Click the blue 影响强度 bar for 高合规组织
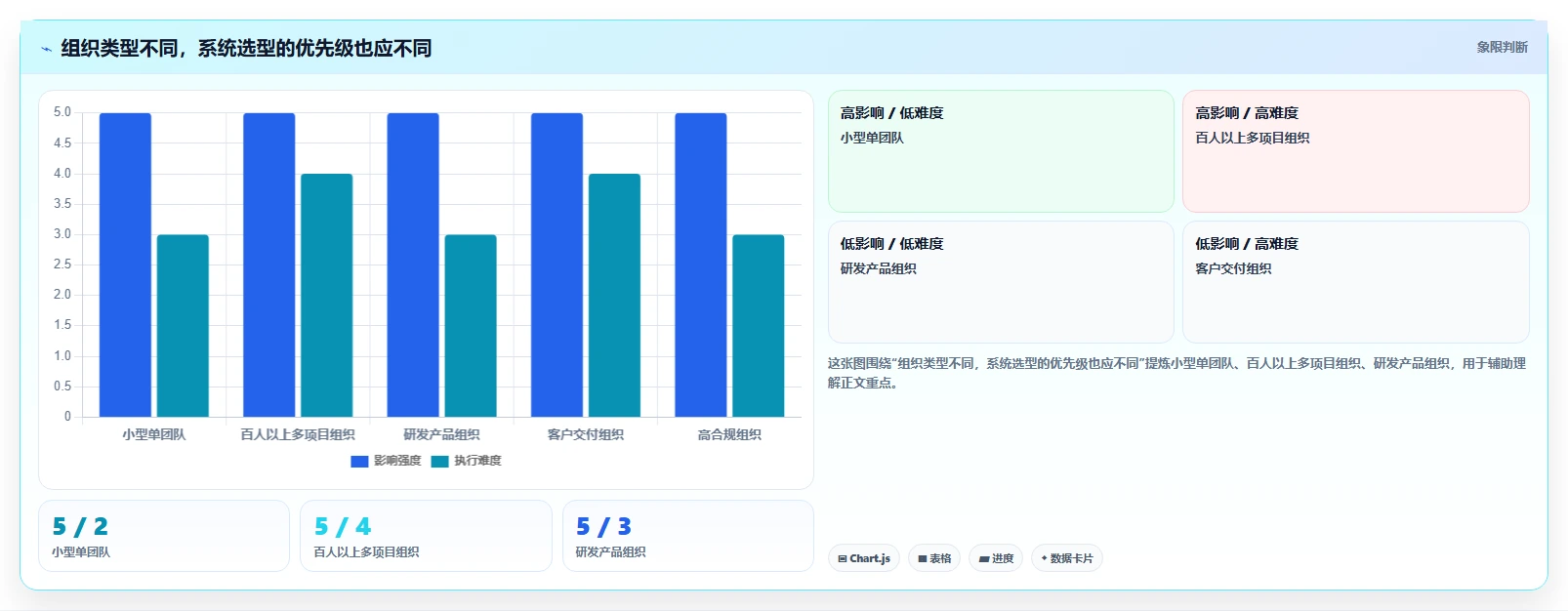This screenshot has width=1568, height=611. click(701, 265)
